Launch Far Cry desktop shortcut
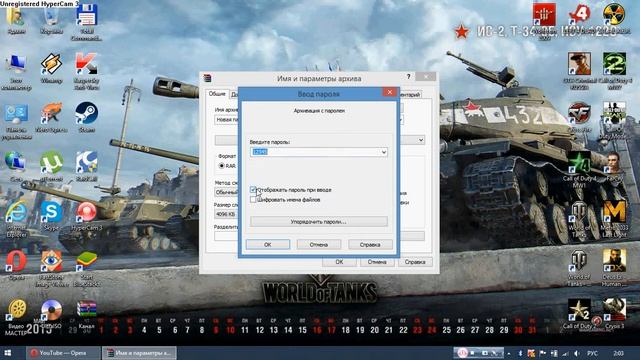The width and height of the screenshot is (640, 360). pos(614,167)
